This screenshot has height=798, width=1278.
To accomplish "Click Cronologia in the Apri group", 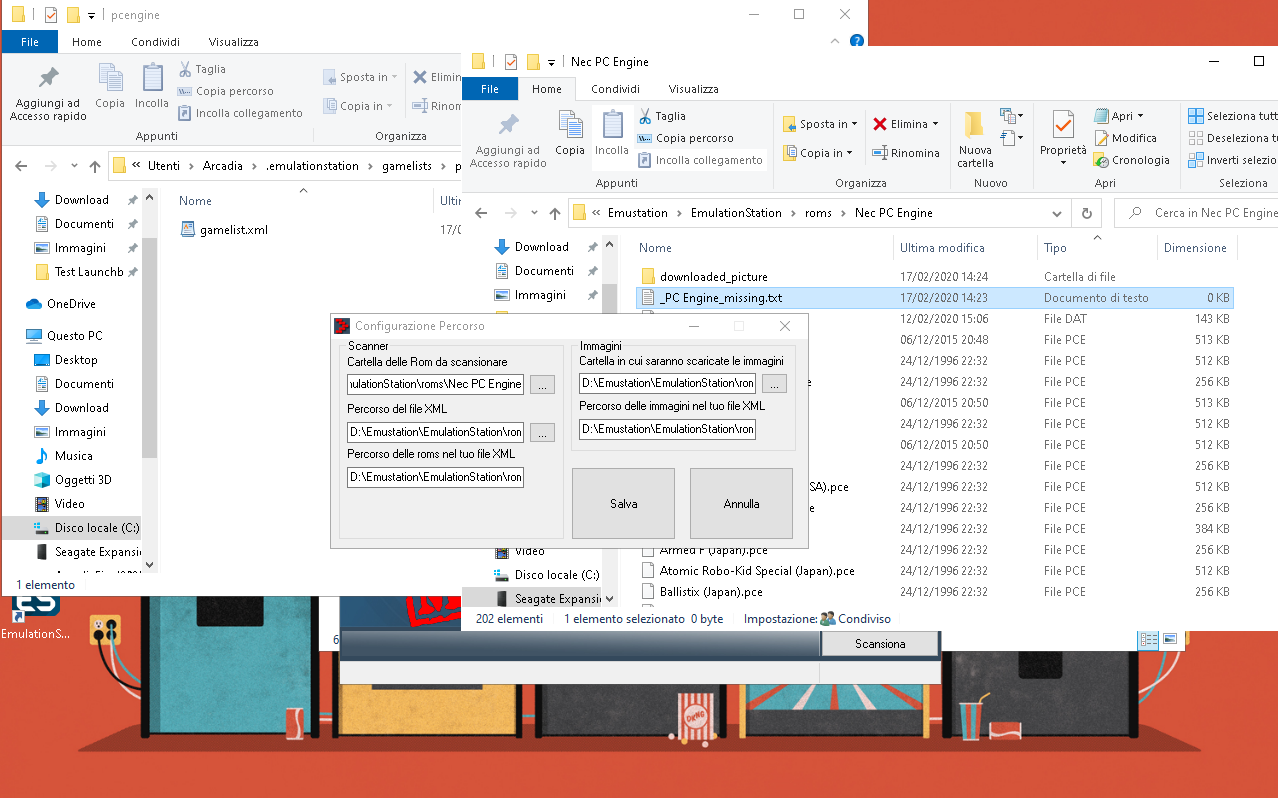I will [x=1132, y=160].
